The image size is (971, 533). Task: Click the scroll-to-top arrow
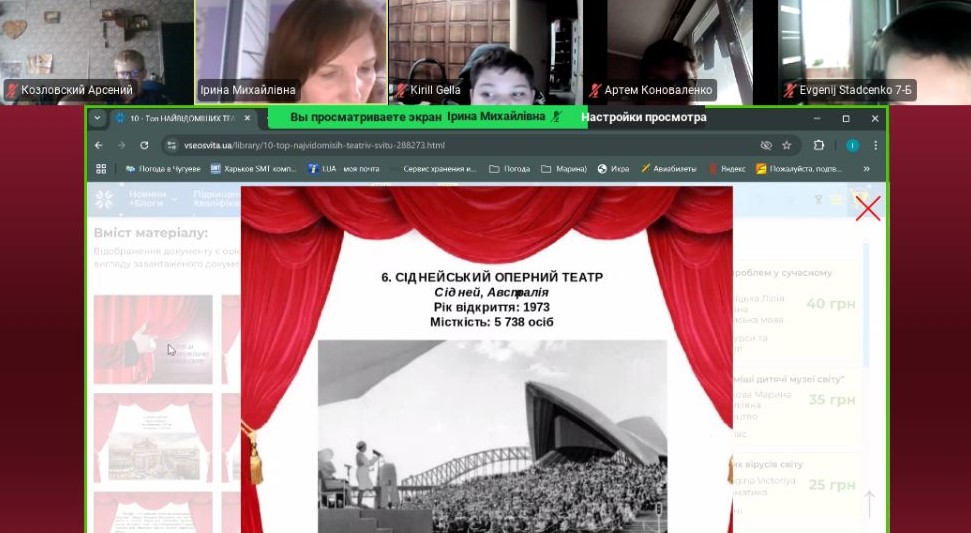click(x=869, y=503)
